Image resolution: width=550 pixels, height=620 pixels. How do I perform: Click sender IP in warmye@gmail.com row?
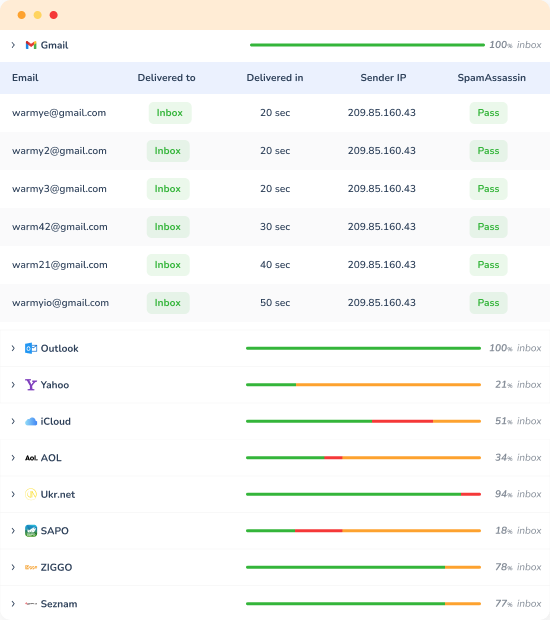coord(382,113)
